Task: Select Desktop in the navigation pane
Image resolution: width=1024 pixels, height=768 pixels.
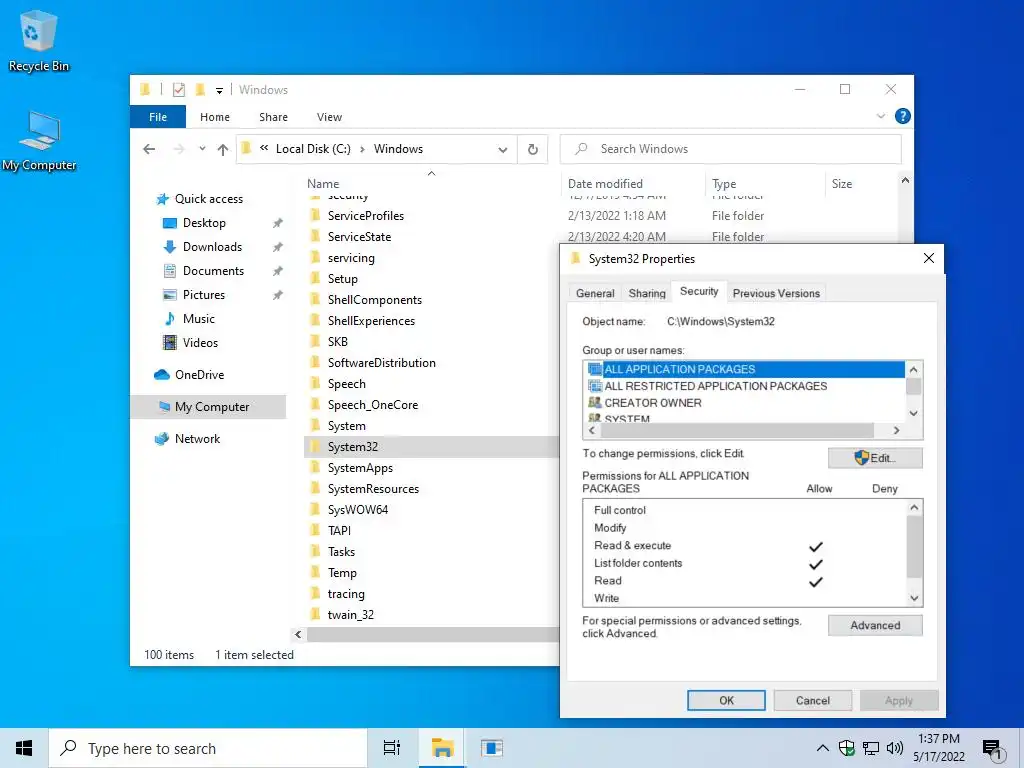Action: pos(204,223)
